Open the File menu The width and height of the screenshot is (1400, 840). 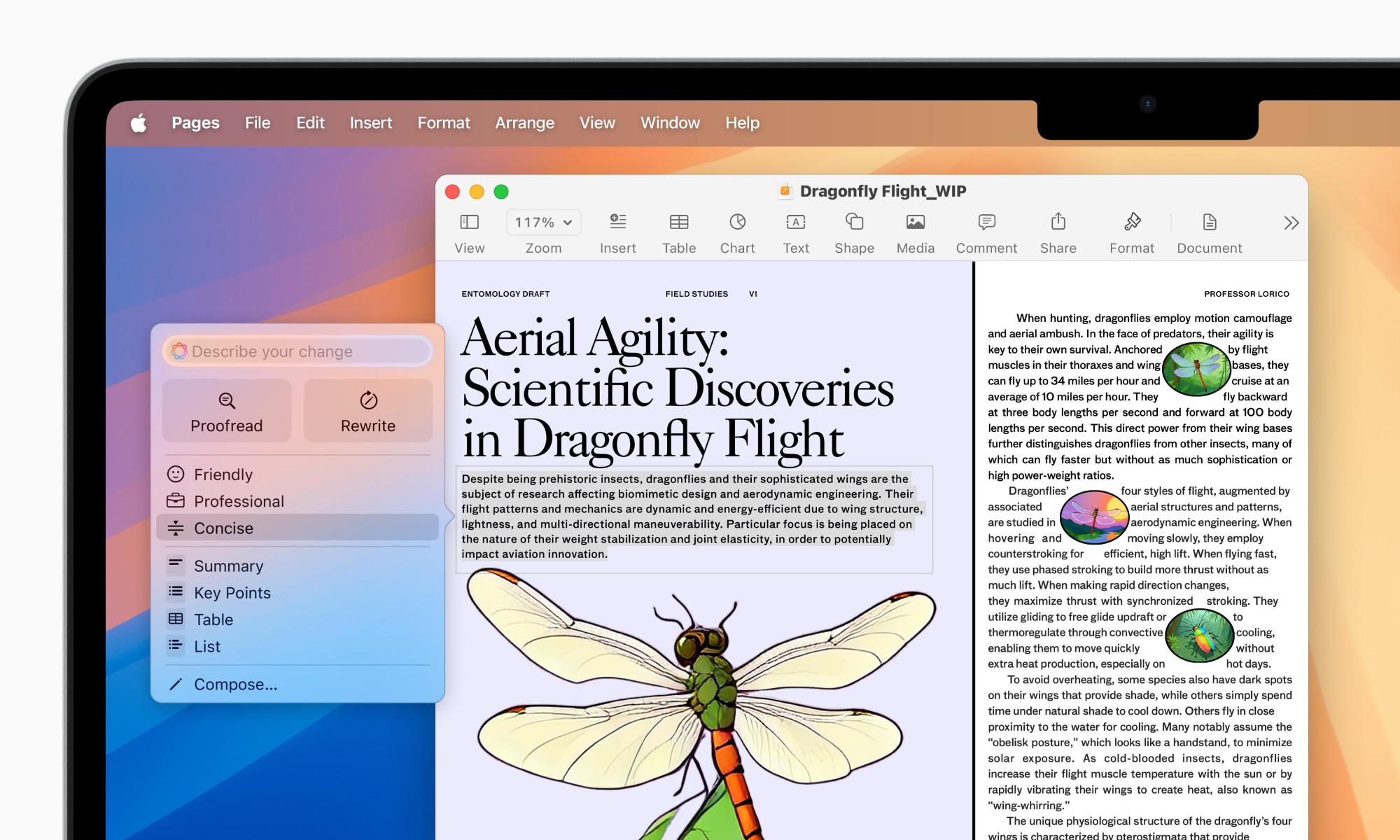(258, 123)
